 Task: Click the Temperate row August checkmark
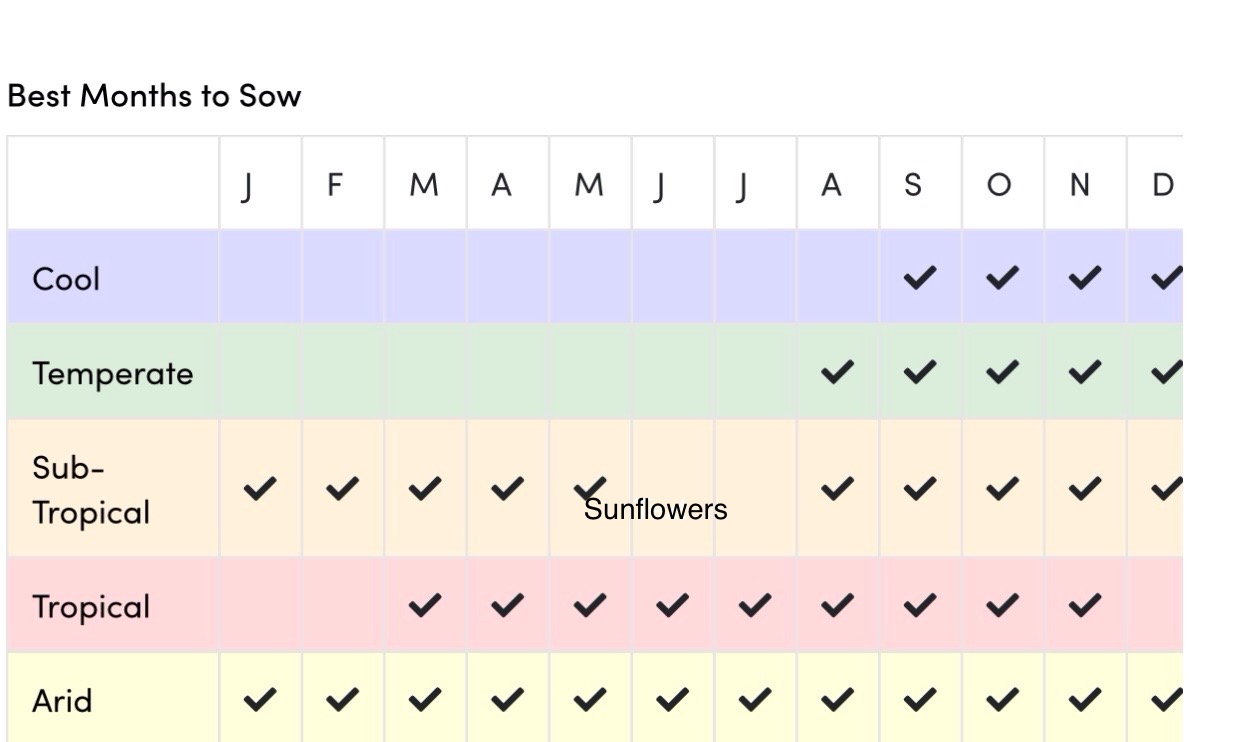(x=838, y=373)
